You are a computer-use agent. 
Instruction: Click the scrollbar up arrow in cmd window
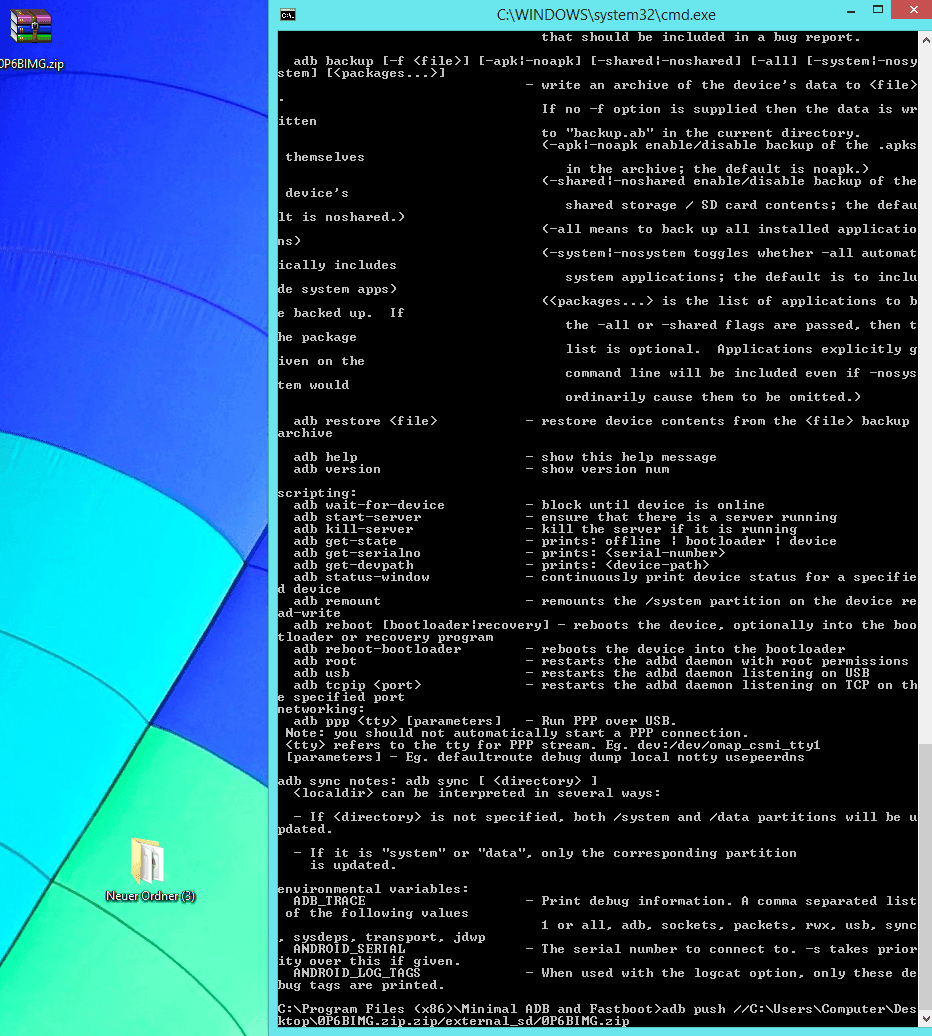point(926,40)
